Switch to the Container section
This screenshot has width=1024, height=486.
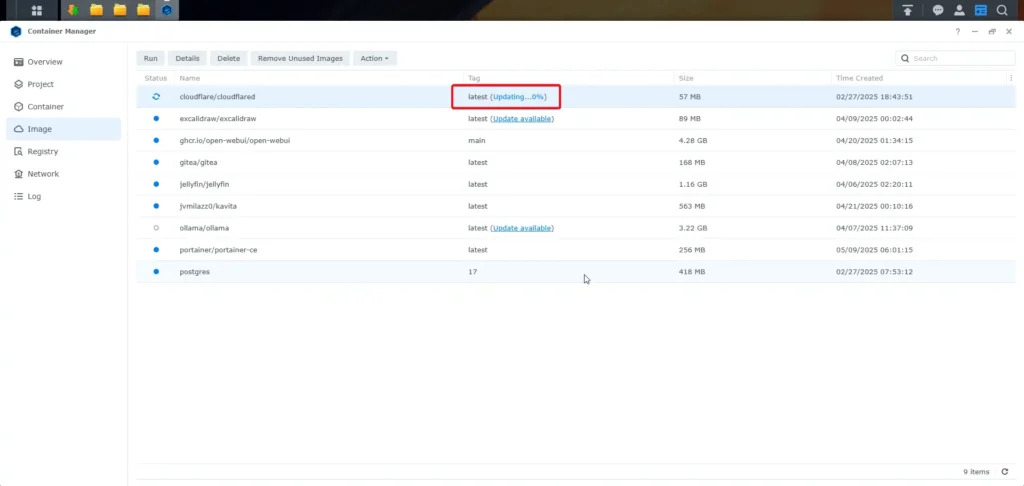(63, 106)
